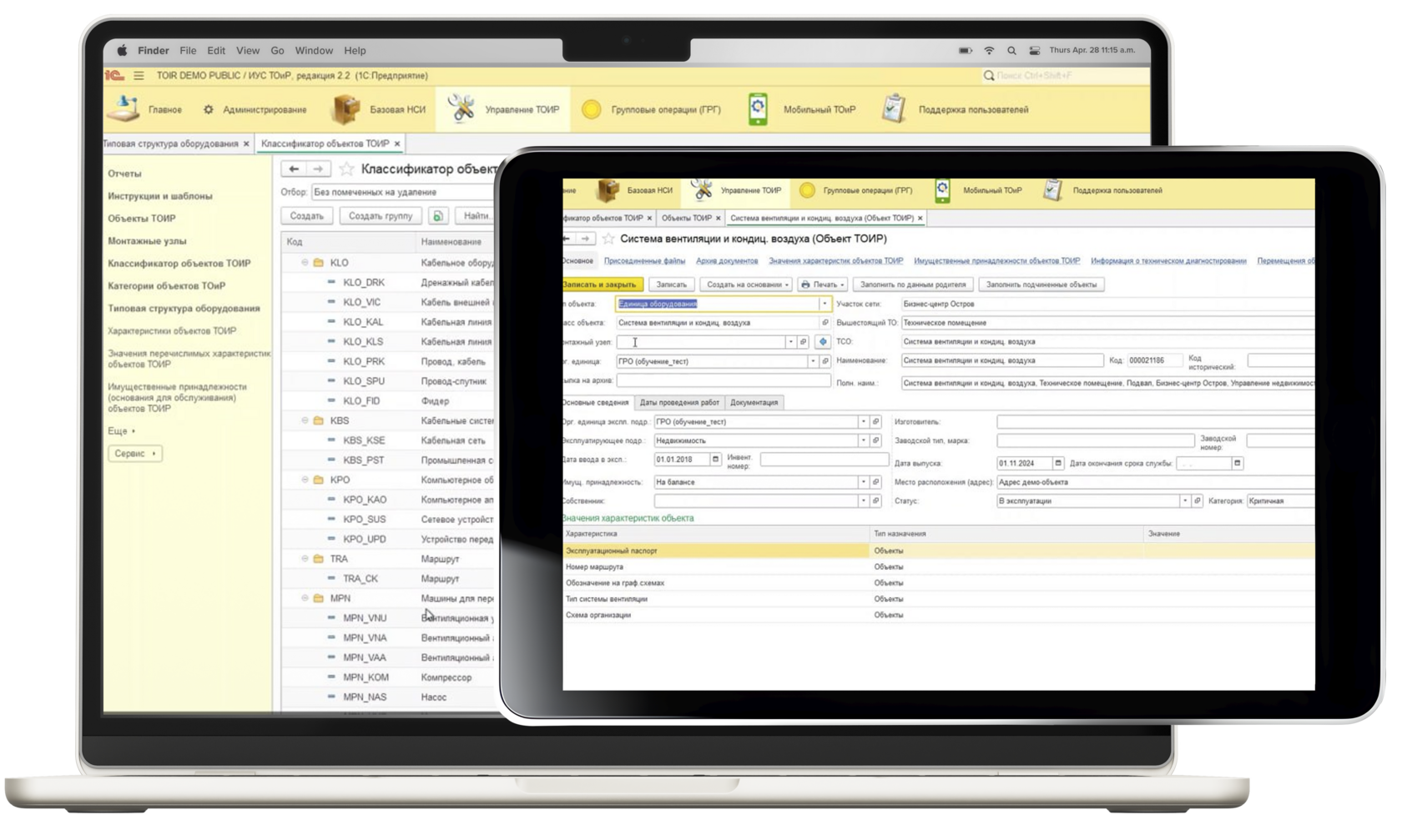Star Классификатор объектов as favorite

click(x=346, y=169)
